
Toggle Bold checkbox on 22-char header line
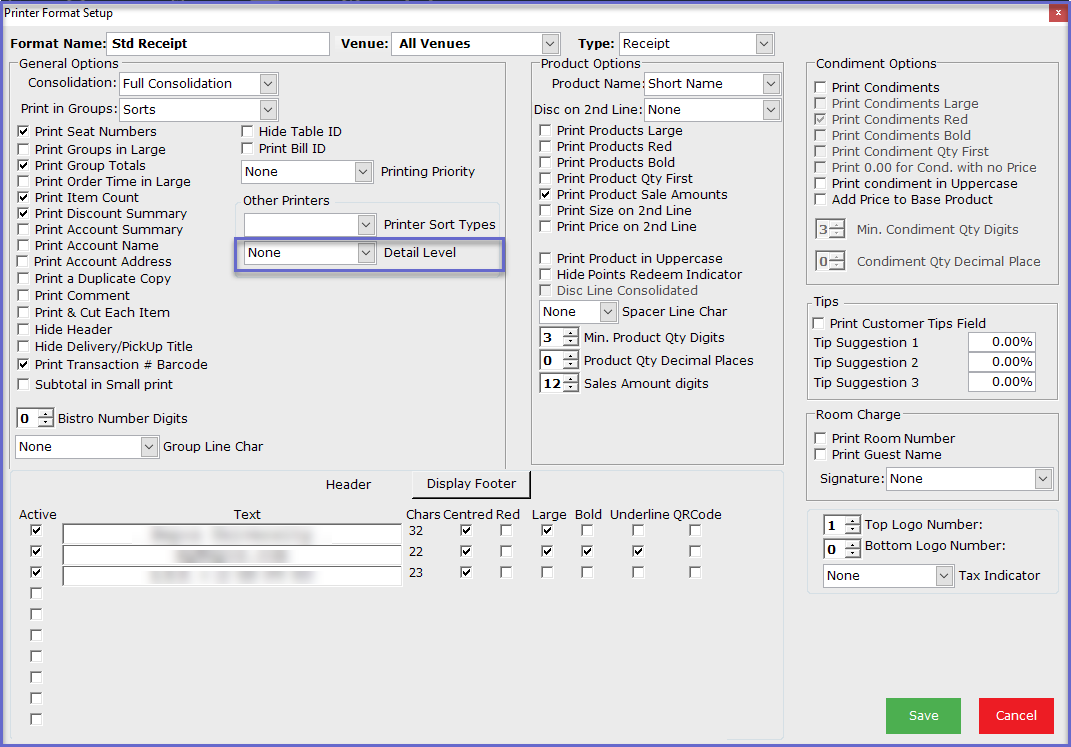(587, 551)
